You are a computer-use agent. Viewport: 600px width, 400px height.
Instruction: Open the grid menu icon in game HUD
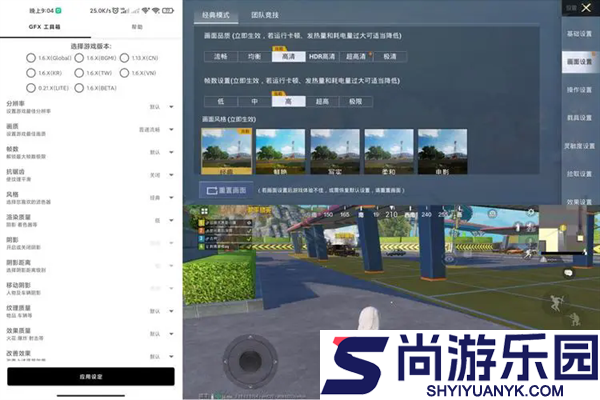(204, 211)
